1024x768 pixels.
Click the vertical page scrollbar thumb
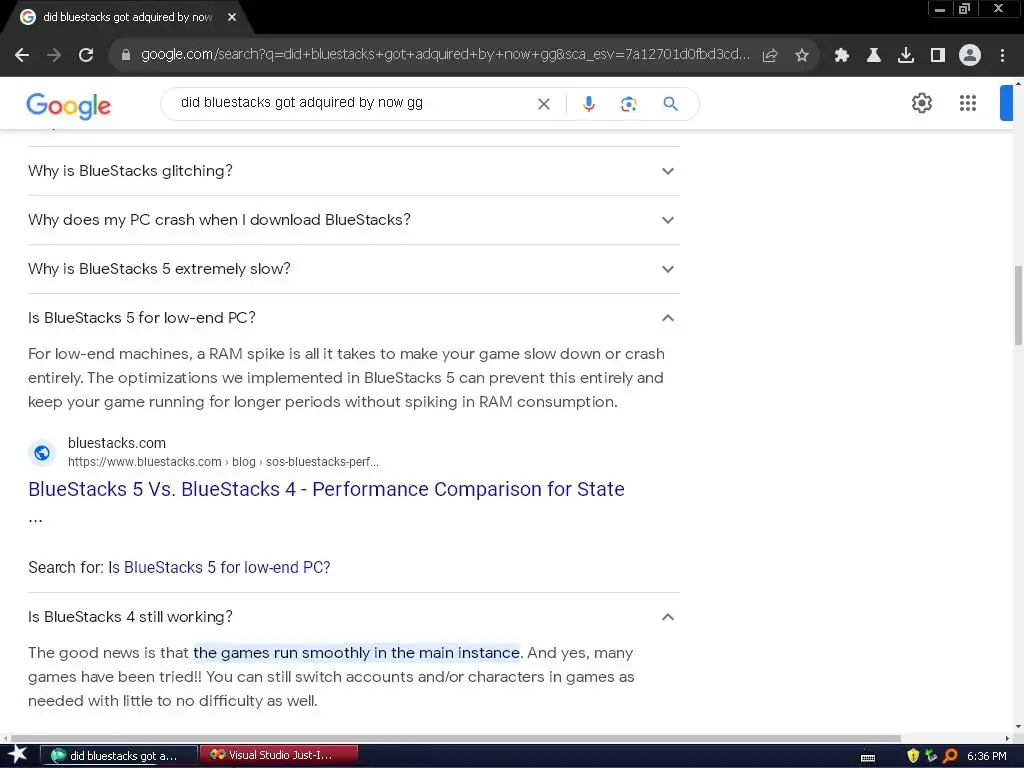(x=1017, y=306)
